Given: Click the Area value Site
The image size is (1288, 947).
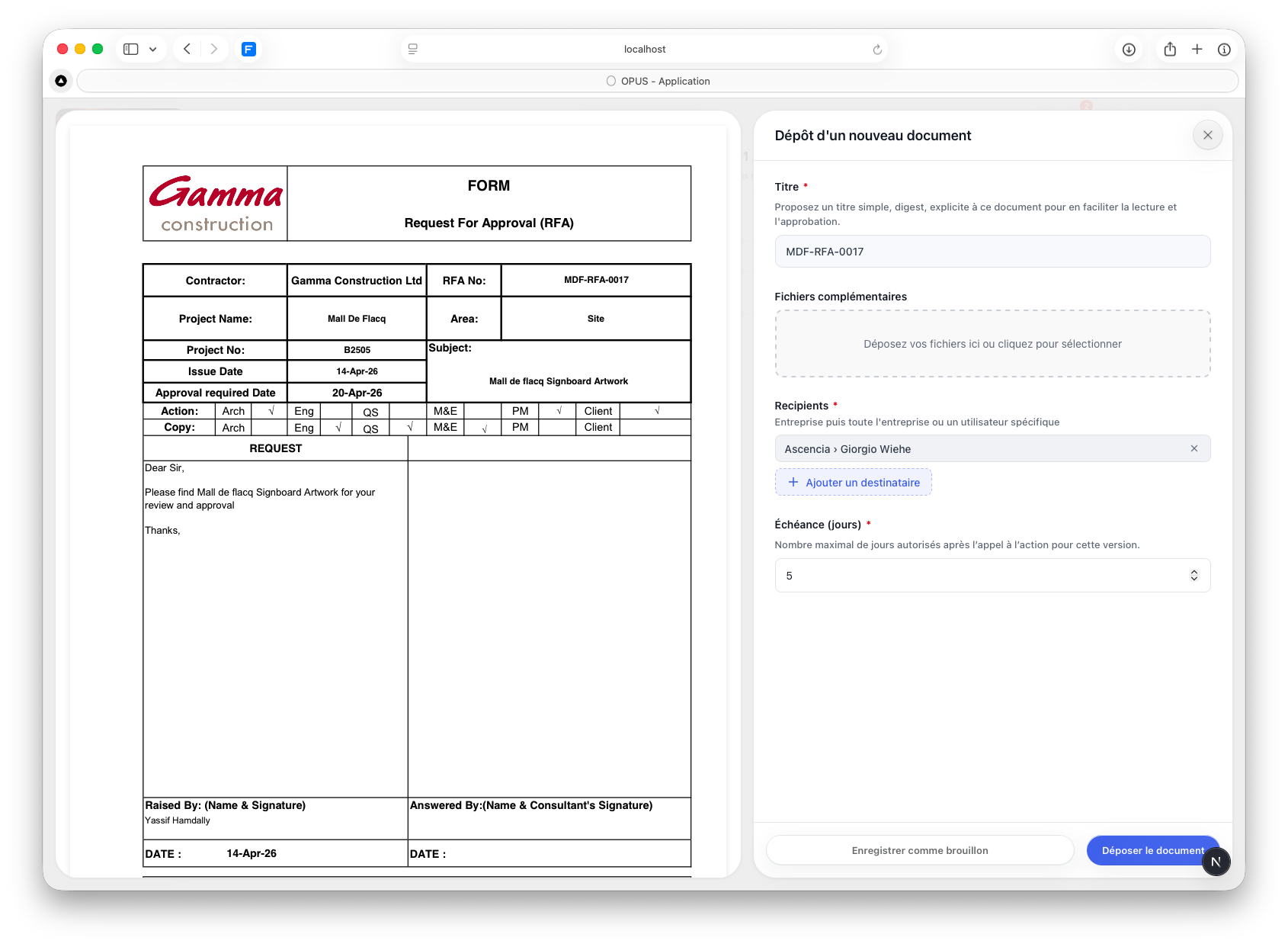Looking at the screenshot, I should click(x=596, y=319).
